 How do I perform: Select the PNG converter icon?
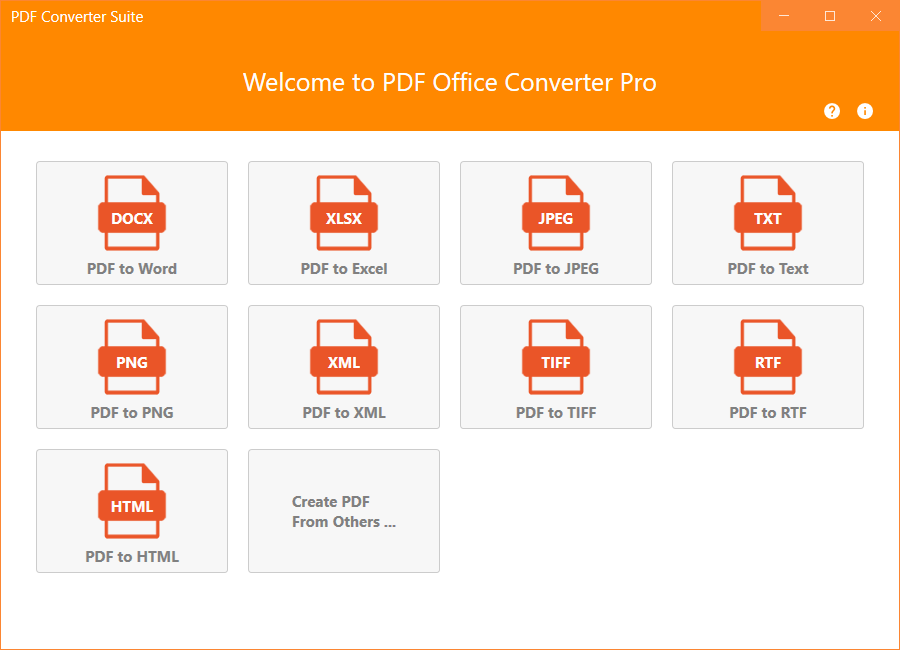pos(131,355)
